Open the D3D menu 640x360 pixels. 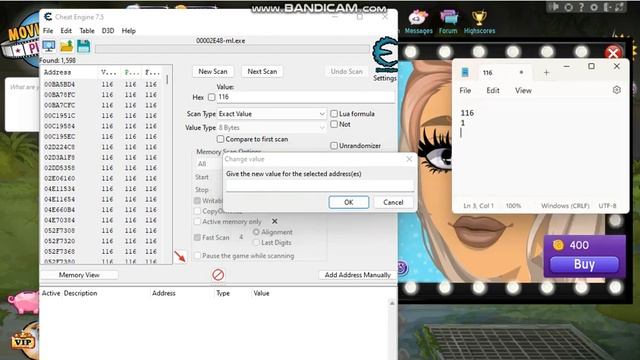[x=108, y=31]
